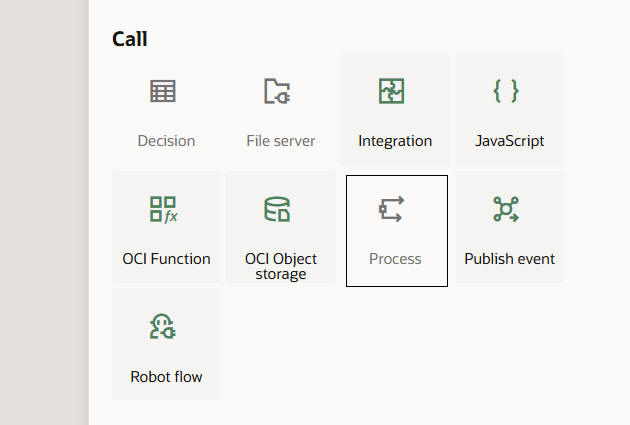Pick the OCI Function label
This screenshot has height=425, width=630.
[166, 259]
